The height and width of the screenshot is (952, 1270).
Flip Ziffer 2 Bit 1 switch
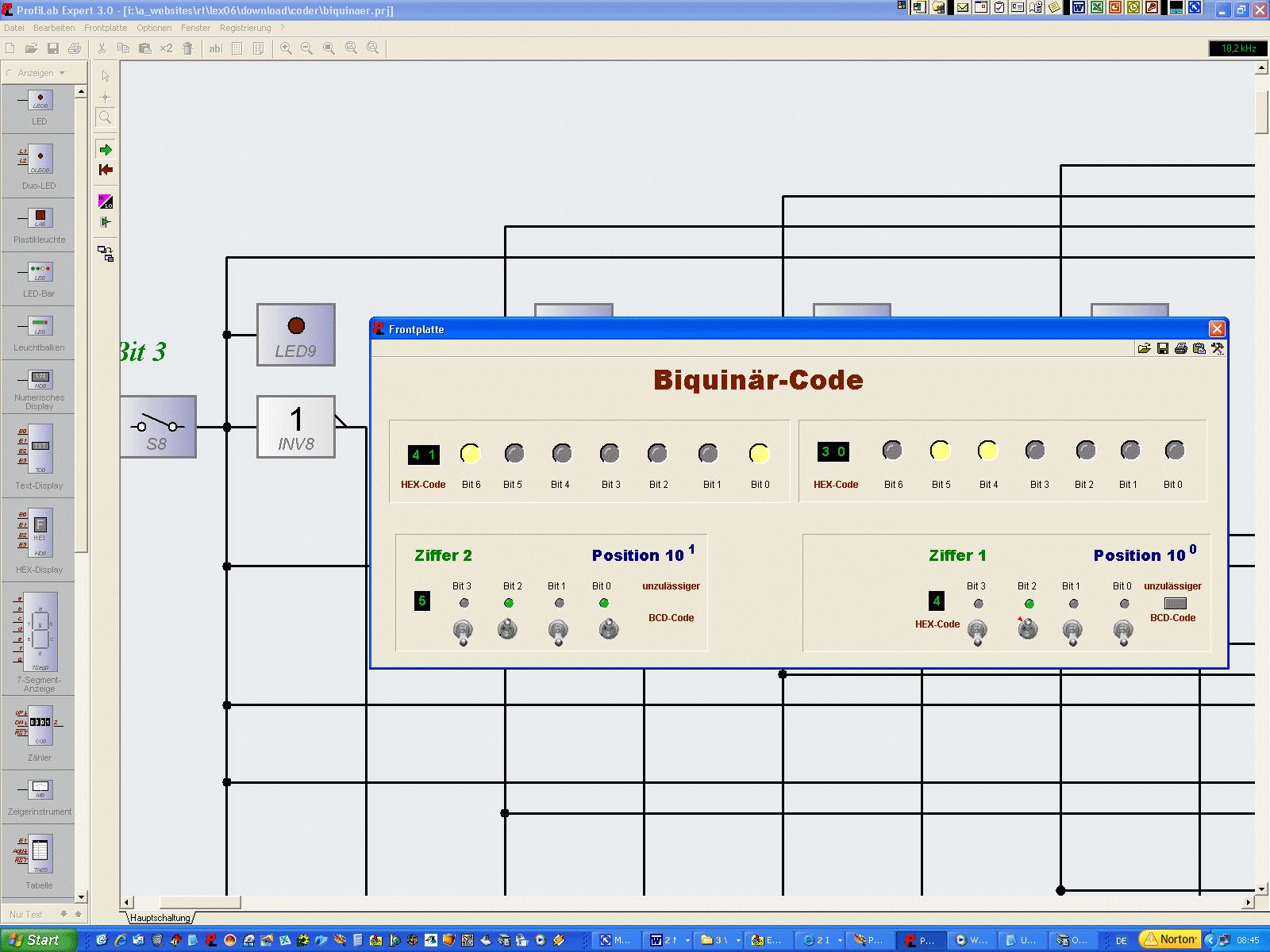558,631
